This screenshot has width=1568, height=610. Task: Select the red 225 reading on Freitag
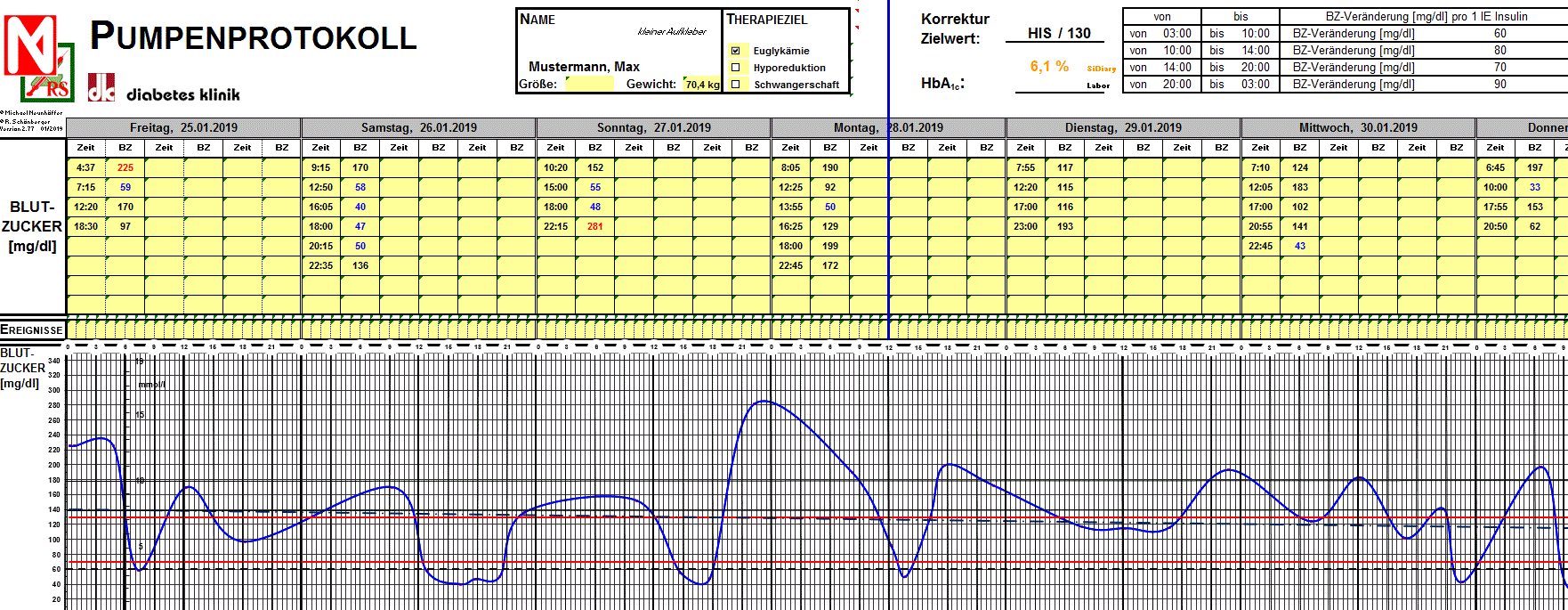(x=125, y=167)
